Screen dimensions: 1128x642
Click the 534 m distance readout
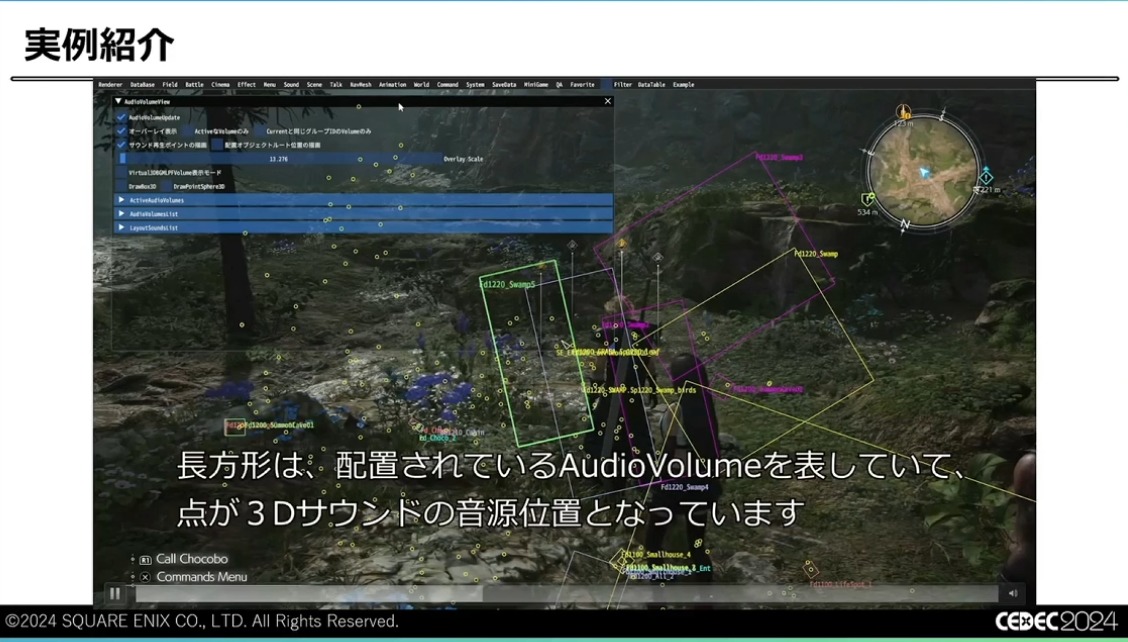[867, 212]
